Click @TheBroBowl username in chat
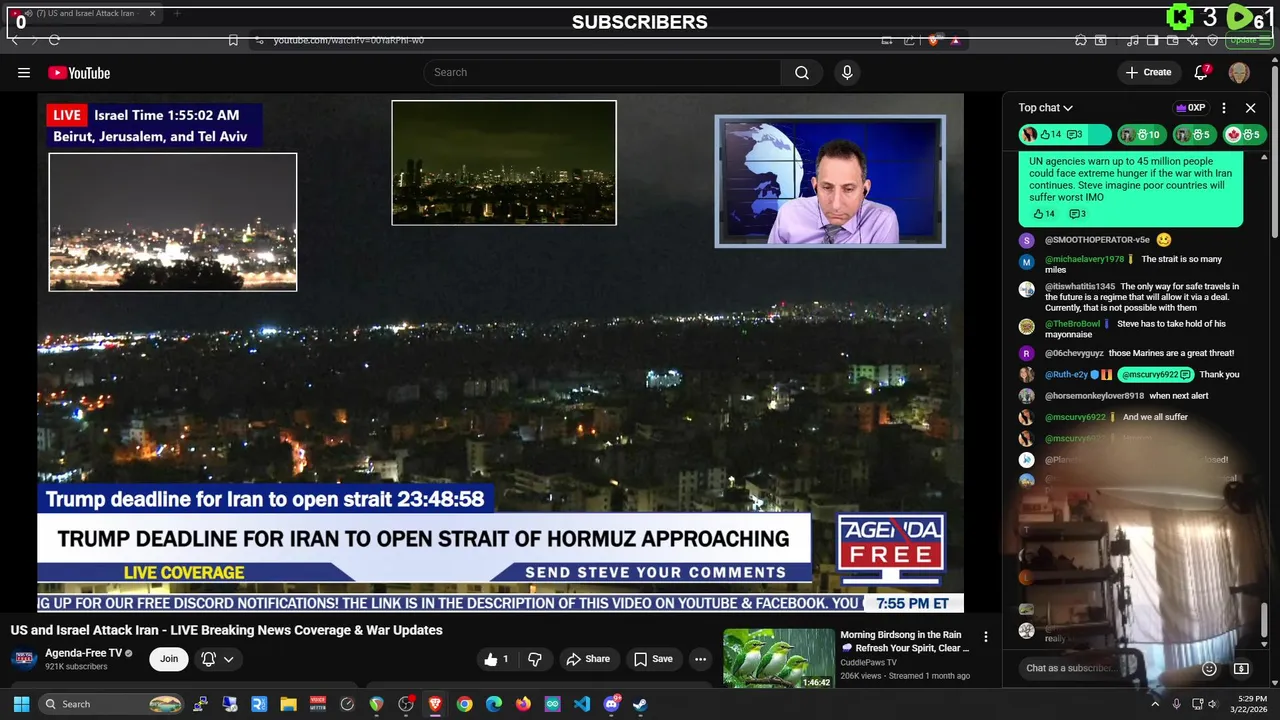Screen dimensions: 1280x720 [x=1072, y=324]
